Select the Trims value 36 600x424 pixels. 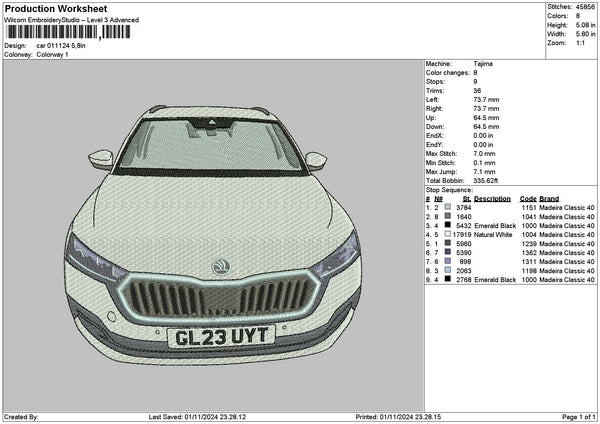pyautogui.click(x=477, y=91)
